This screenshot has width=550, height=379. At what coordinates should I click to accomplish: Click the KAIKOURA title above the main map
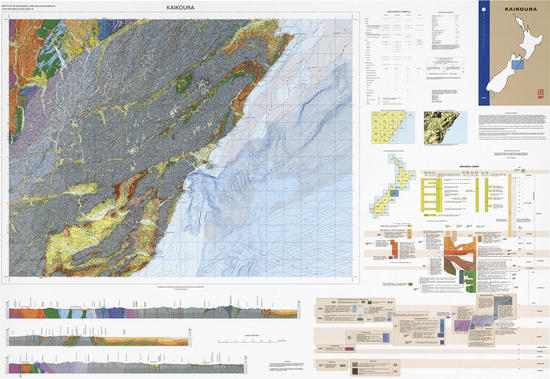pos(181,7)
